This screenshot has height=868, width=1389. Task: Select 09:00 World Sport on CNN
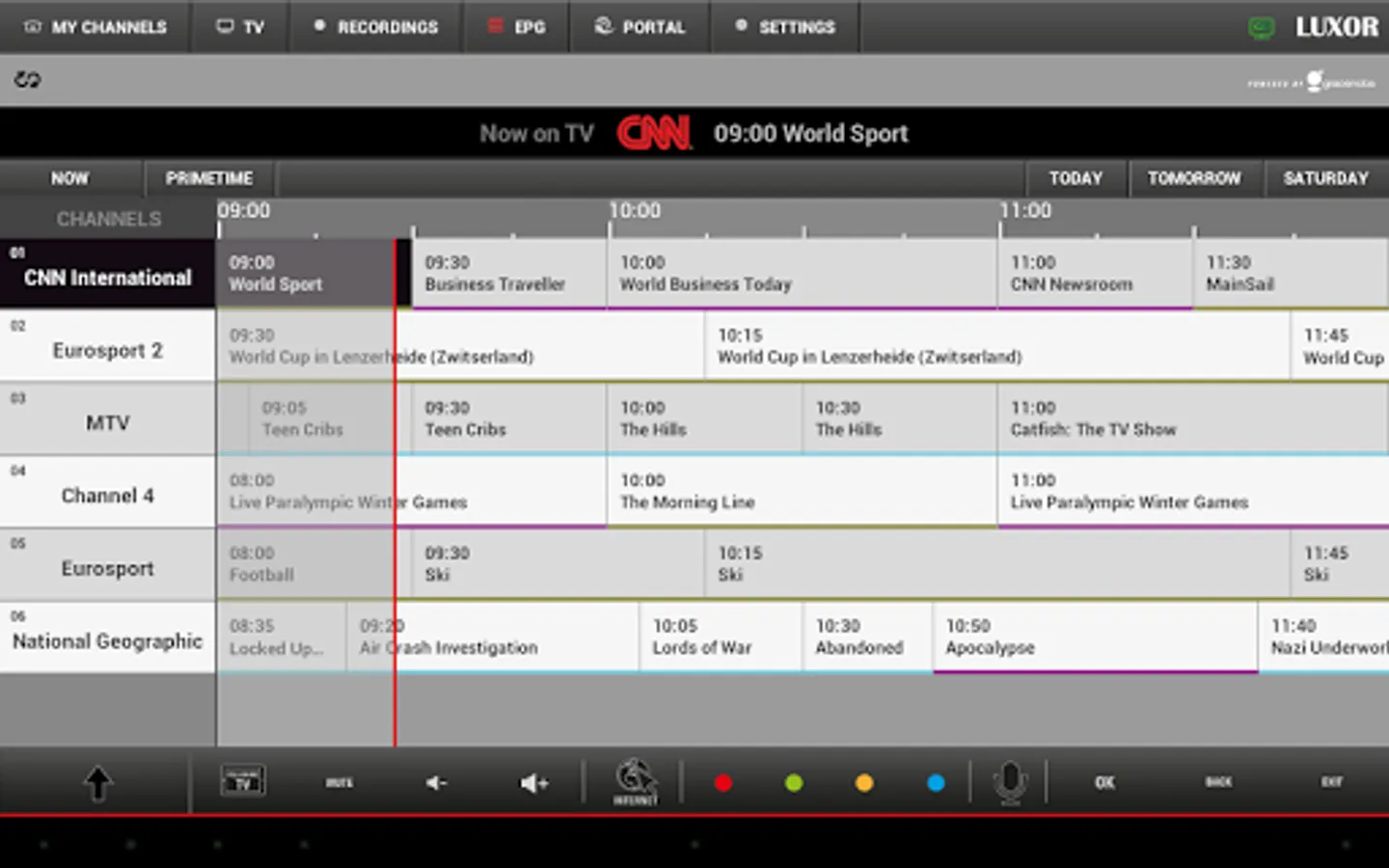click(313, 274)
